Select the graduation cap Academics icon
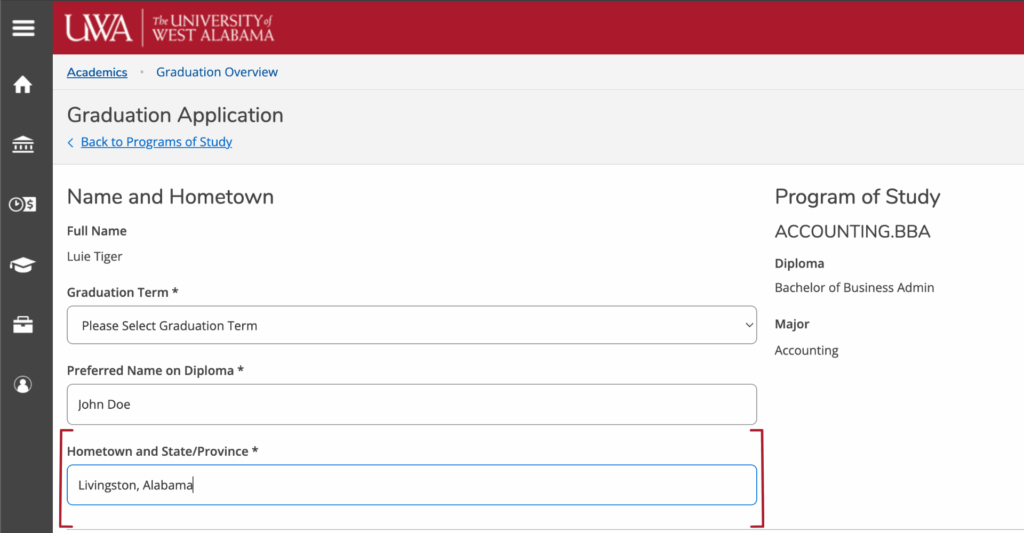This screenshot has width=1024, height=533. [22, 265]
